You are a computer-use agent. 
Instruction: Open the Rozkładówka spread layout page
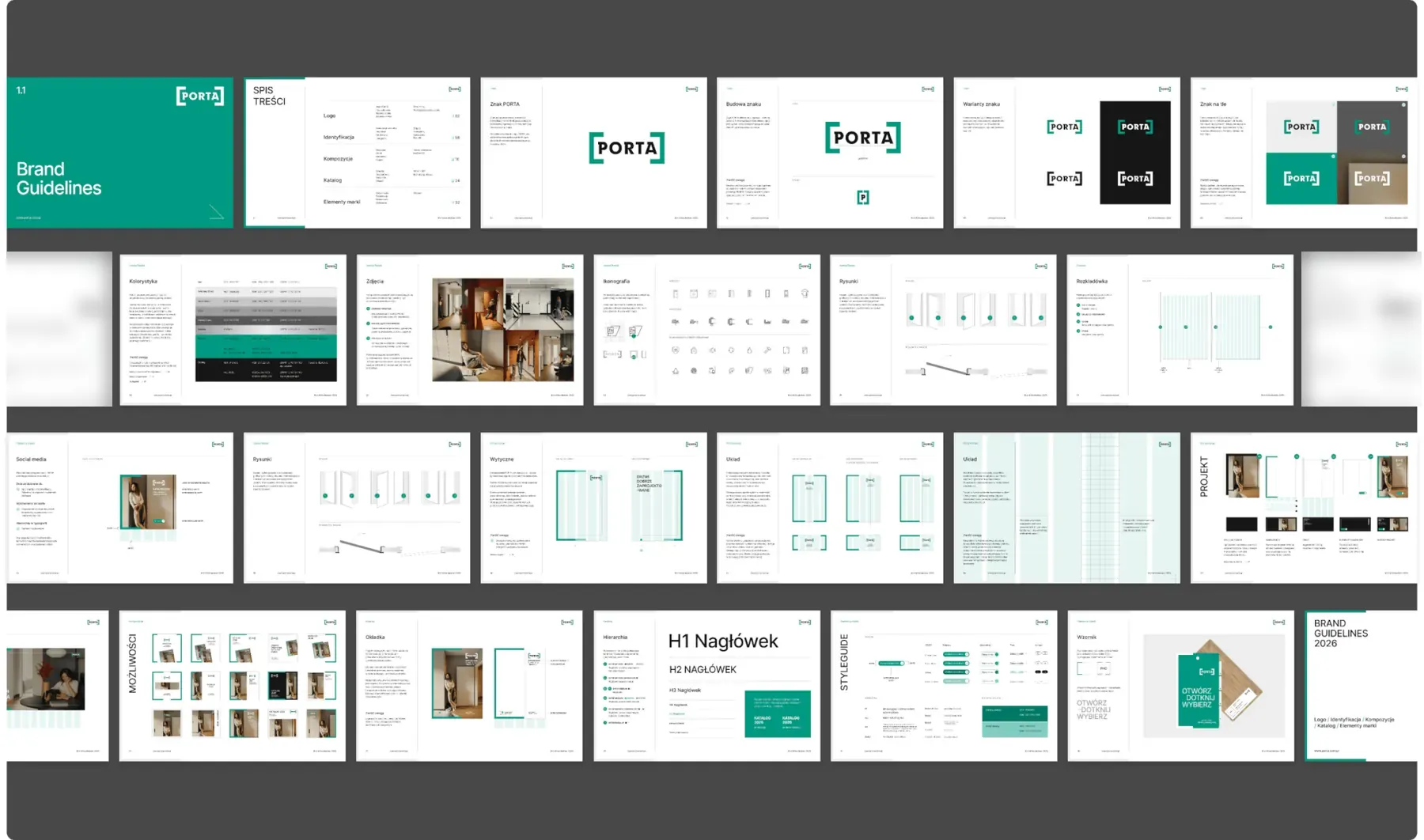point(1180,330)
